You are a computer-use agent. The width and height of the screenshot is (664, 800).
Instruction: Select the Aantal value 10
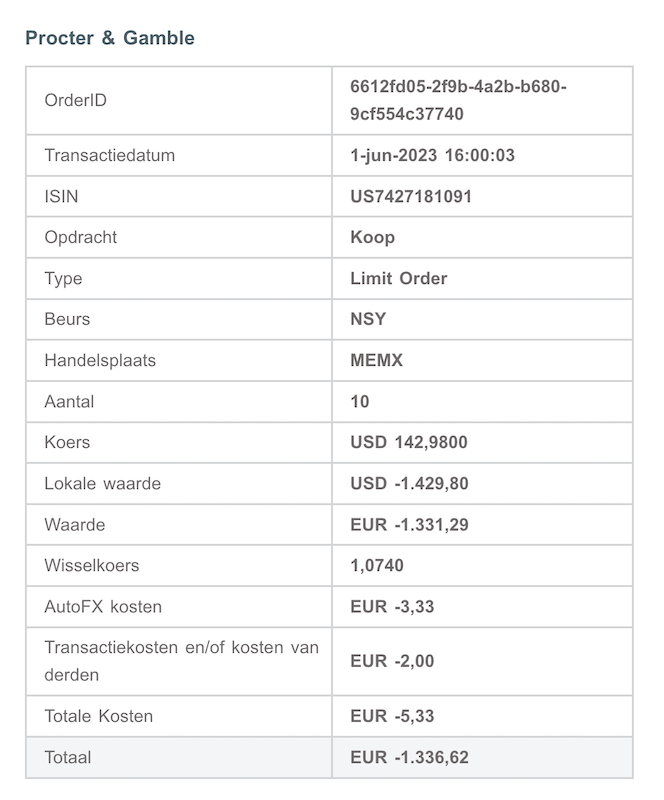(360, 401)
